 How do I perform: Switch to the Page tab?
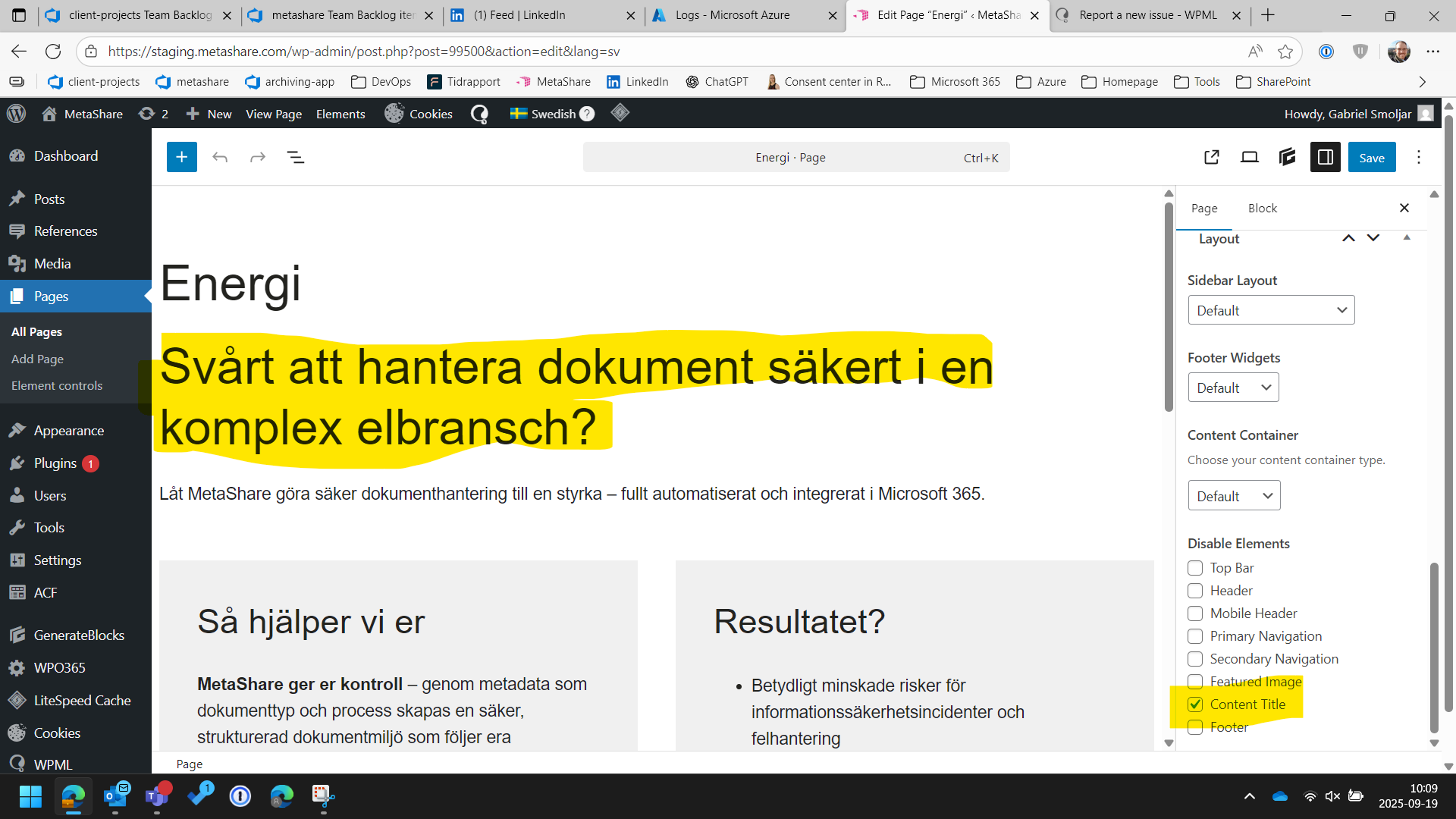click(1204, 208)
